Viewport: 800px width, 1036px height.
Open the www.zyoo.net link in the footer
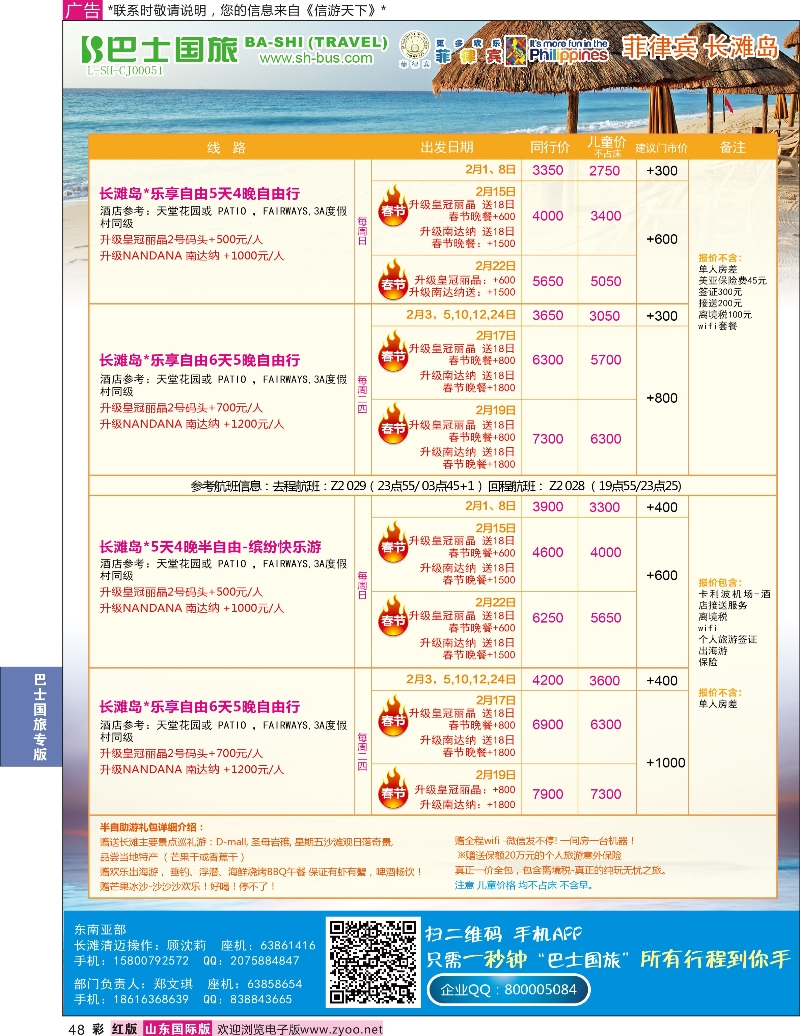coord(342,1029)
